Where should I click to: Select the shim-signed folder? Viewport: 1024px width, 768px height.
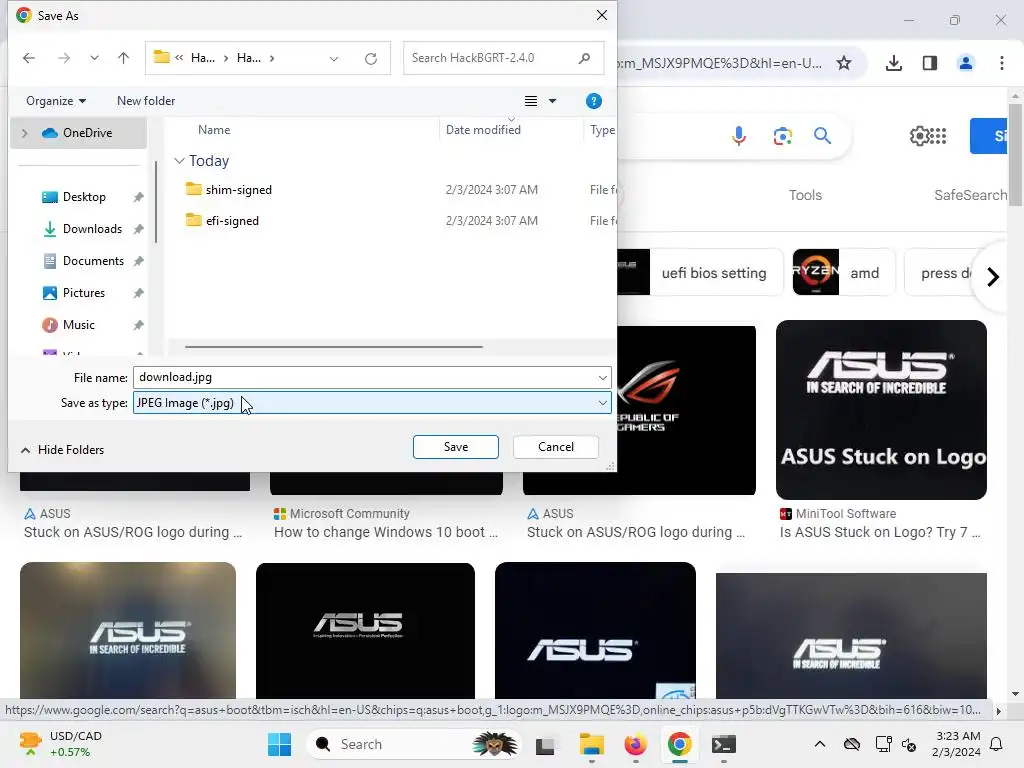[x=238, y=190]
